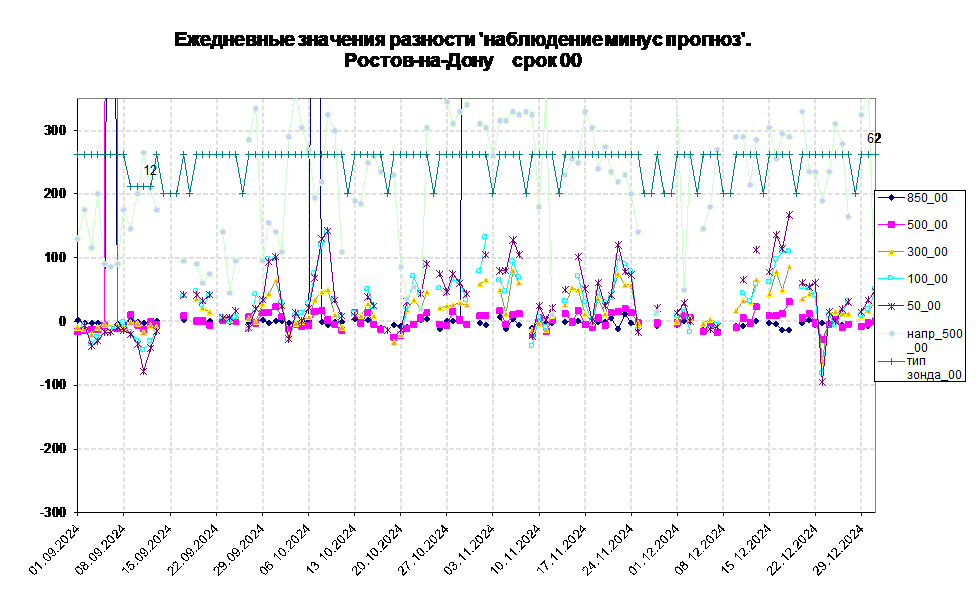The height and width of the screenshot is (599, 976).
Task: Click the -300 value axis label
Action: pyautogui.click(x=52, y=512)
